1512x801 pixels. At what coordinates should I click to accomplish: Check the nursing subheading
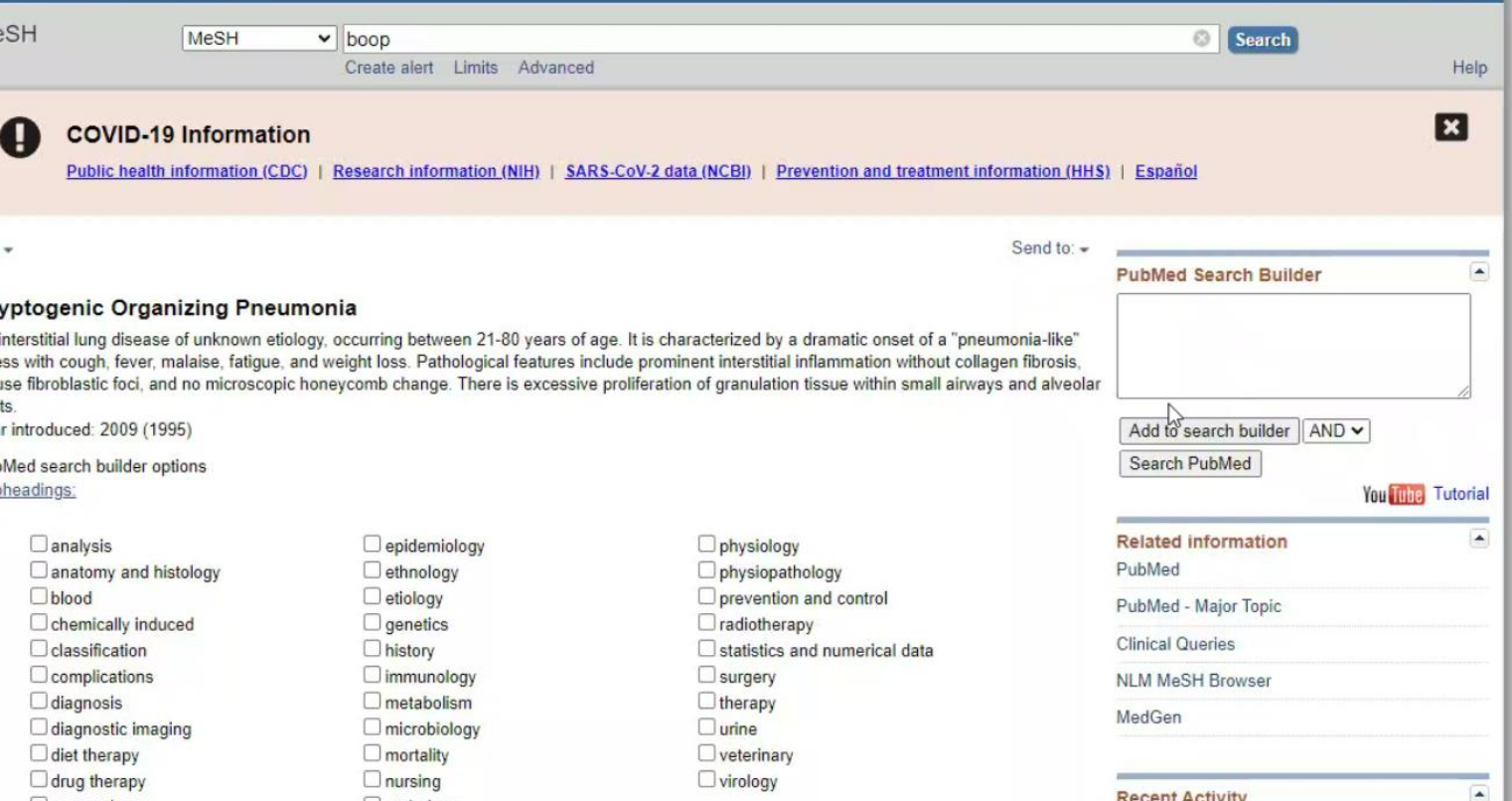pyautogui.click(x=373, y=779)
